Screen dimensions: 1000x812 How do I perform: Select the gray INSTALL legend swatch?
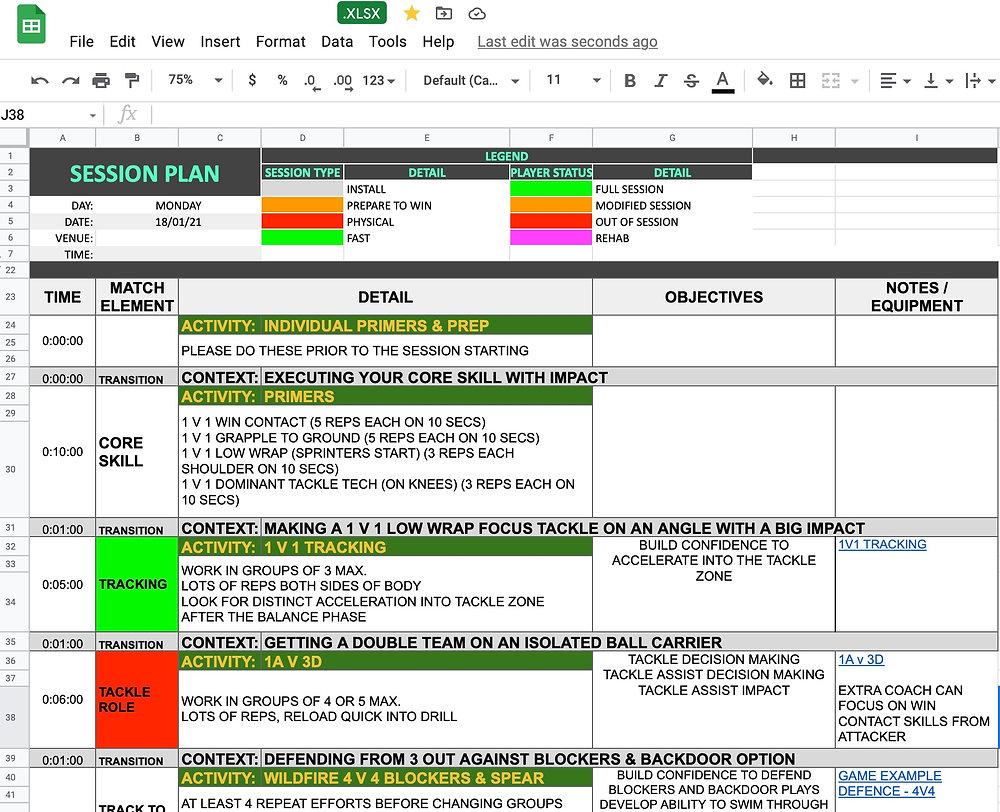pos(302,189)
